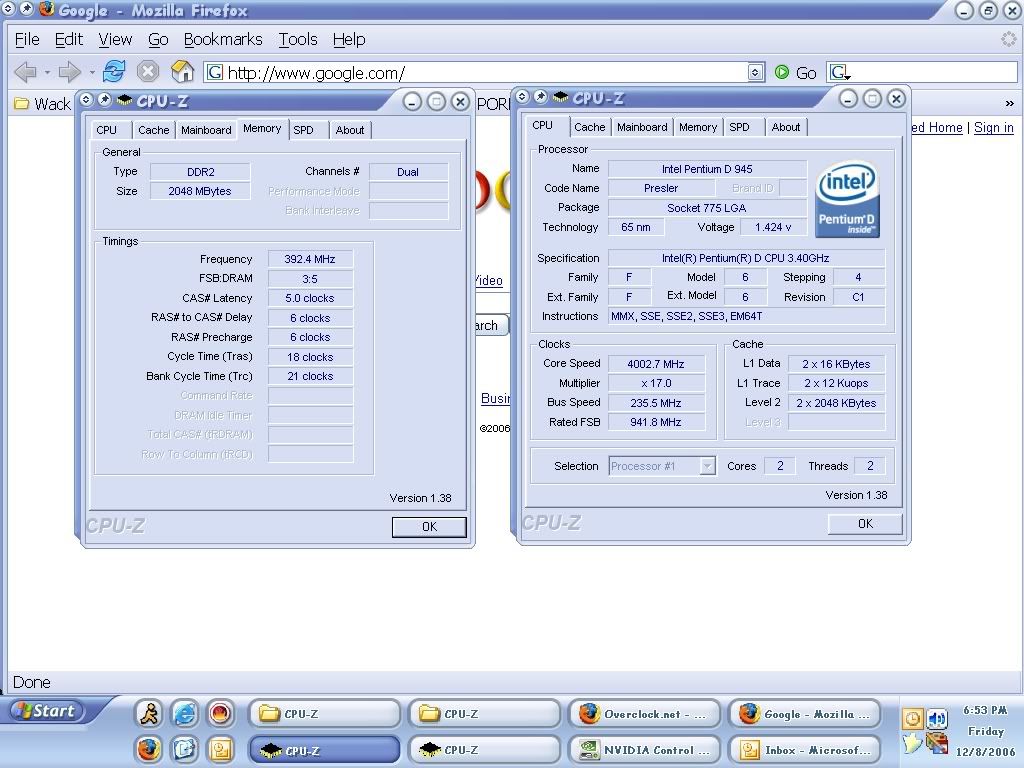Screen dimensions: 1024x768
Task: Click the chip icon on the memory CPU-Z title bar
Action: click(x=124, y=101)
